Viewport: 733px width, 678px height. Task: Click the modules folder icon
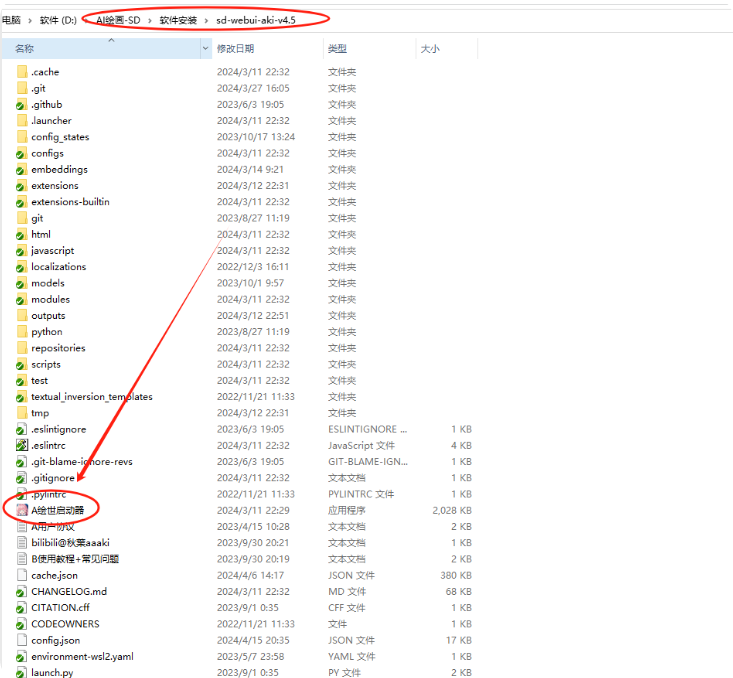(x=22, y=300)
